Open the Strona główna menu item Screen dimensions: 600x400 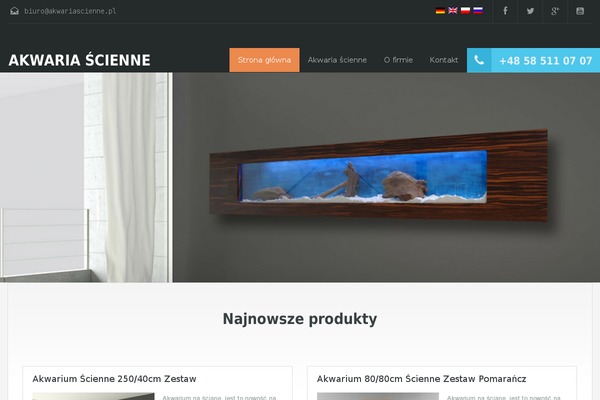coord(264,60)
